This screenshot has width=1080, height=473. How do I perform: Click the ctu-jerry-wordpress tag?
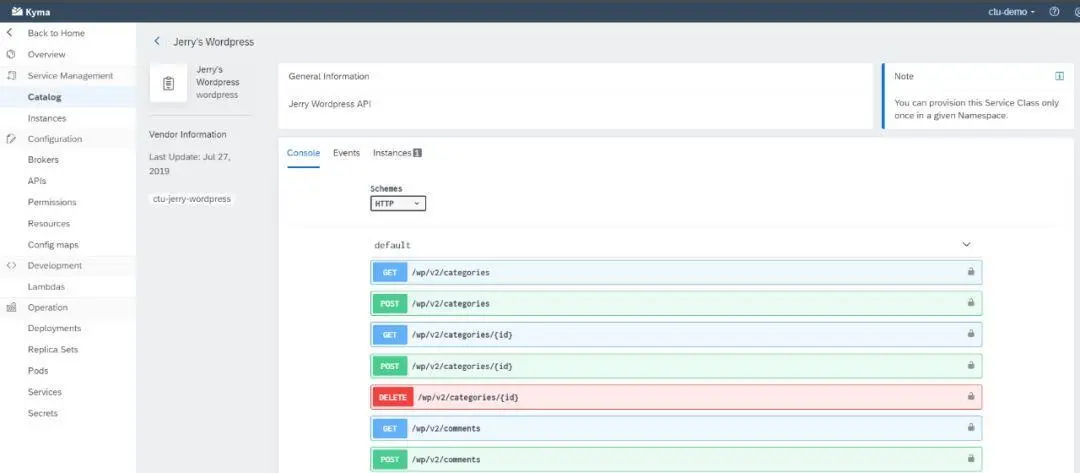[192, 199]
